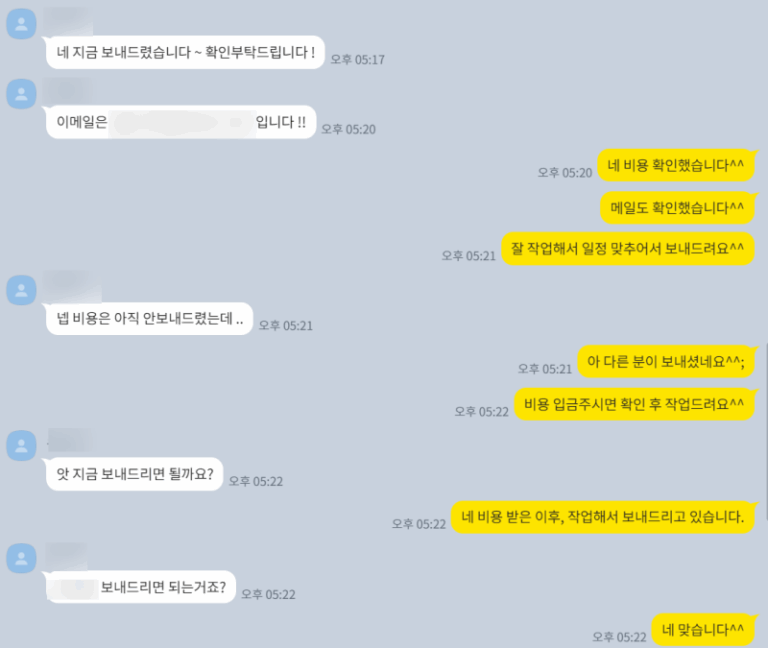
Task: Click the '메일도 확인했습니다^^' message bubble
Action: pyautogui.click(x=677, y=208)
